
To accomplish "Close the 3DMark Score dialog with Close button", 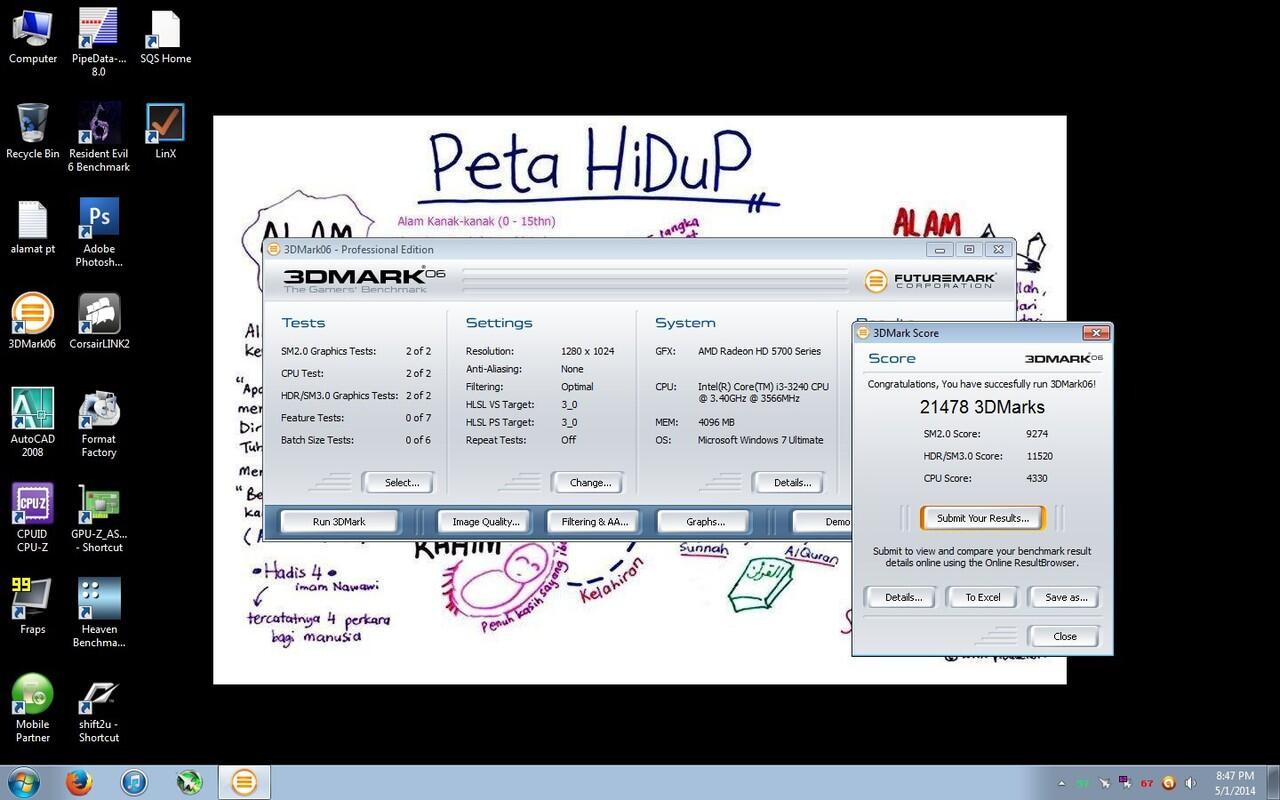I will pos(1065,636).
